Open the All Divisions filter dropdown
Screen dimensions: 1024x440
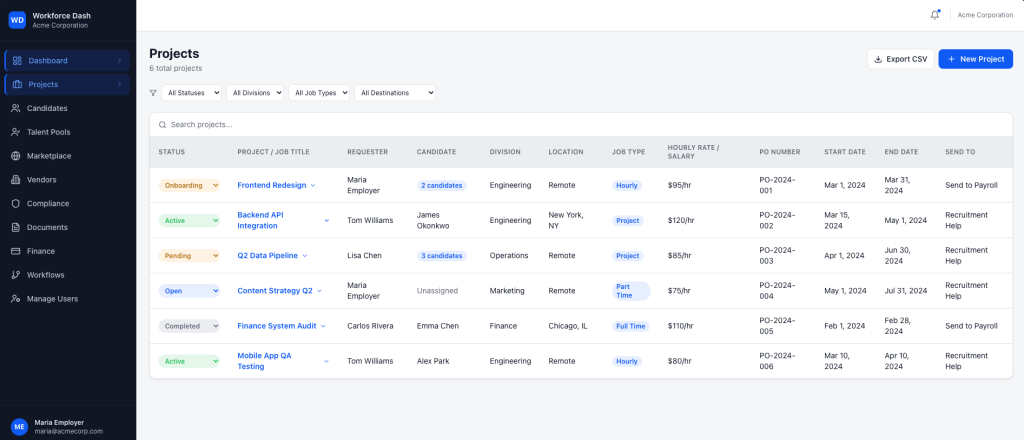(255, 93)
